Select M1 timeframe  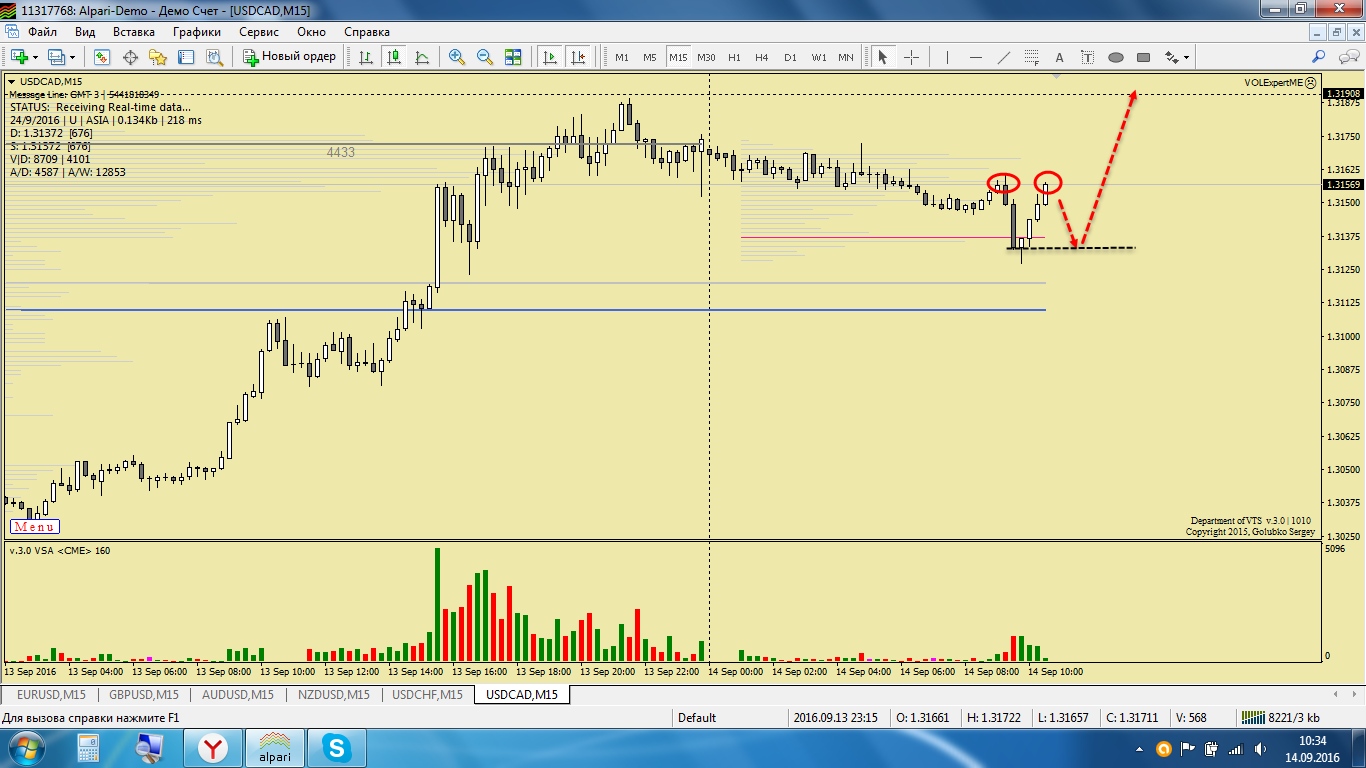(x=622, y=57)
